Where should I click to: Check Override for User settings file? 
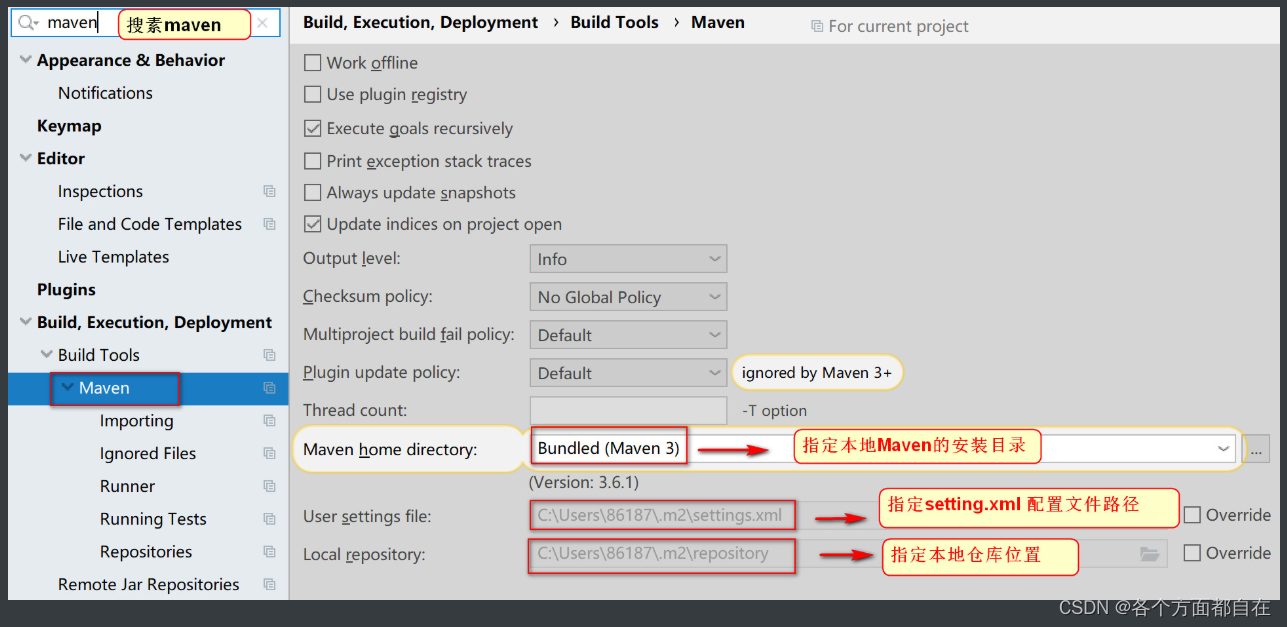point(1192,515)
